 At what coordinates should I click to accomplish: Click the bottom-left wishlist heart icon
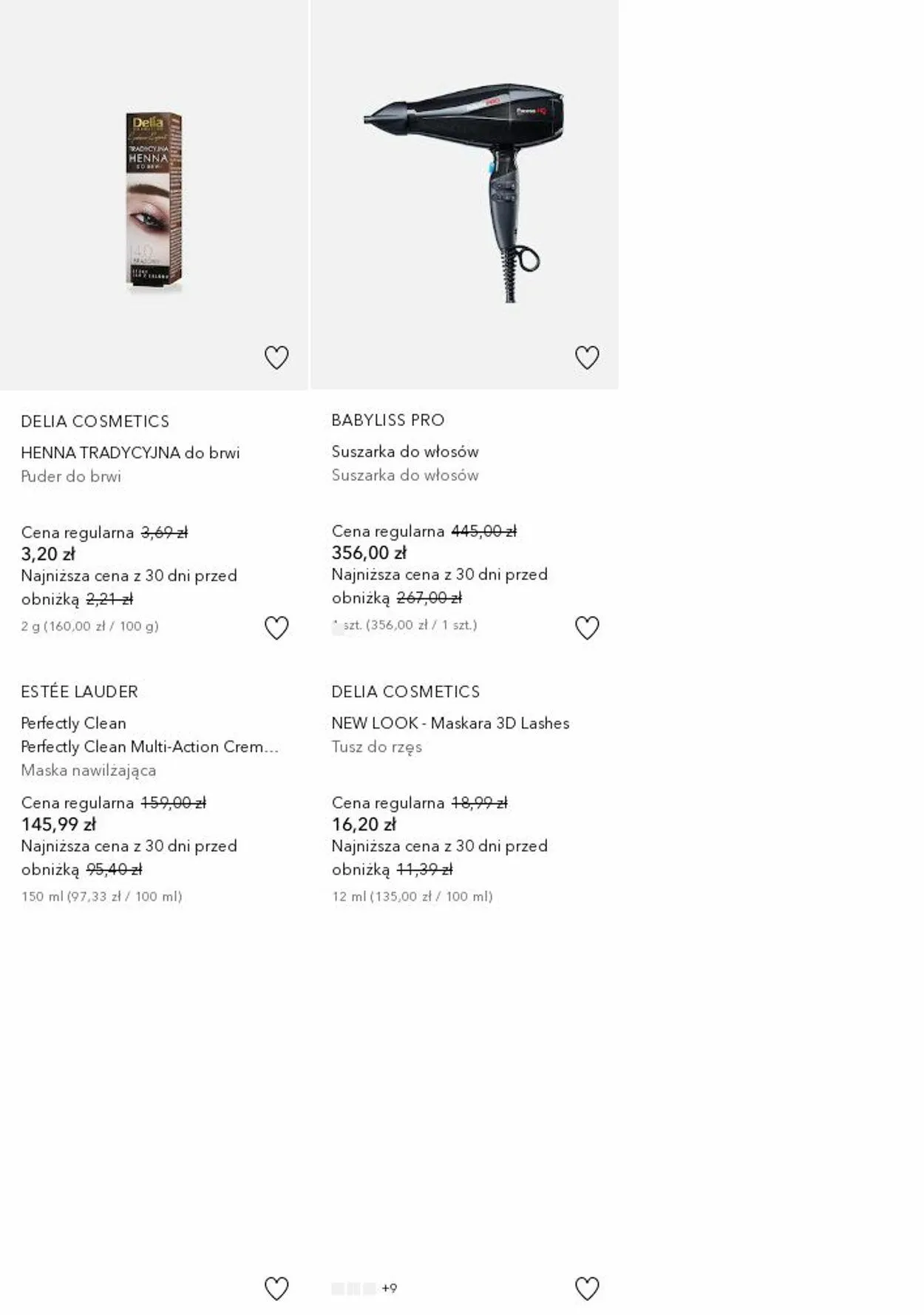click(276, 1288)
